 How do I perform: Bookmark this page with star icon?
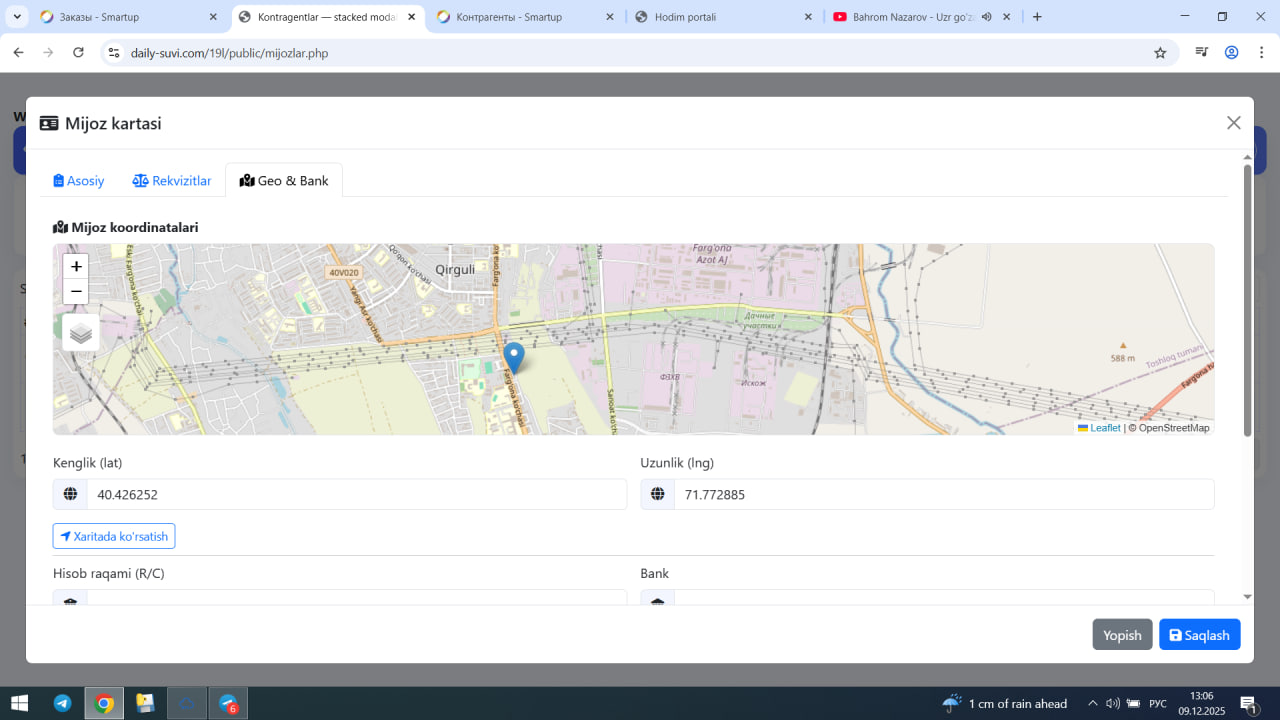pyautogui.click(x=1160, y=53)
